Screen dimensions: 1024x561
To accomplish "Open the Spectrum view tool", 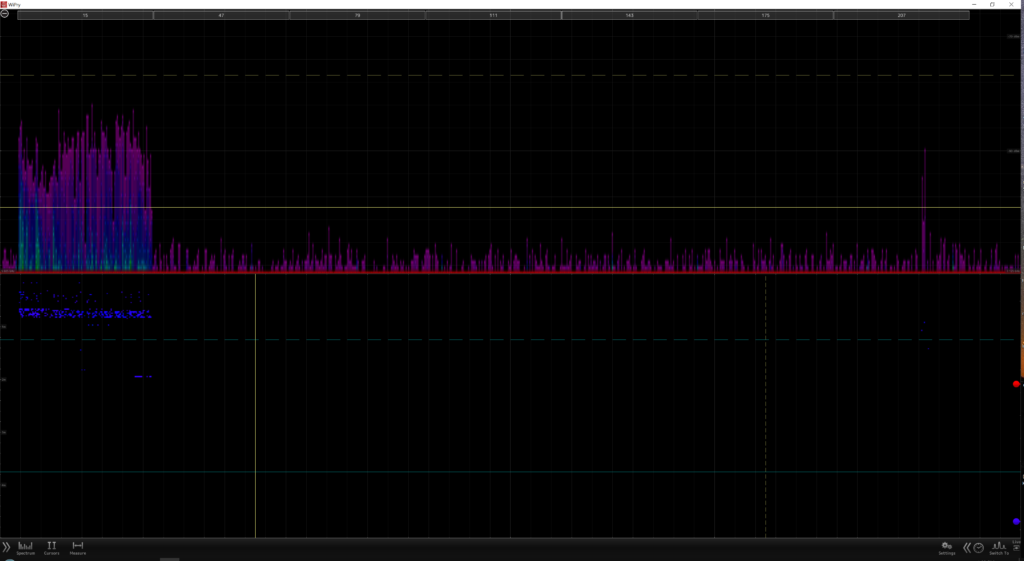I will pyautogui.click(x=25, y=548).
